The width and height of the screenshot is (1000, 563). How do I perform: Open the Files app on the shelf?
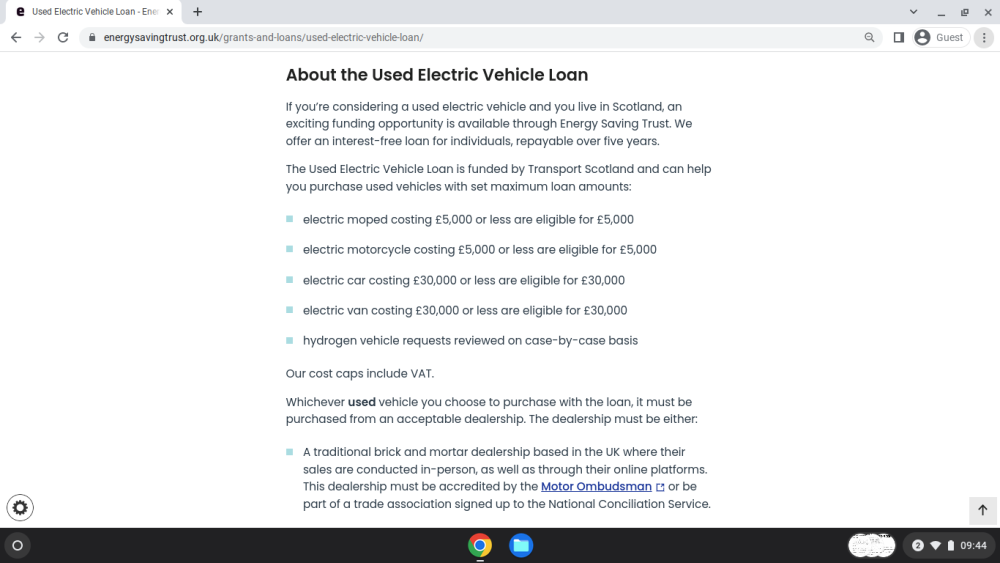521,546
